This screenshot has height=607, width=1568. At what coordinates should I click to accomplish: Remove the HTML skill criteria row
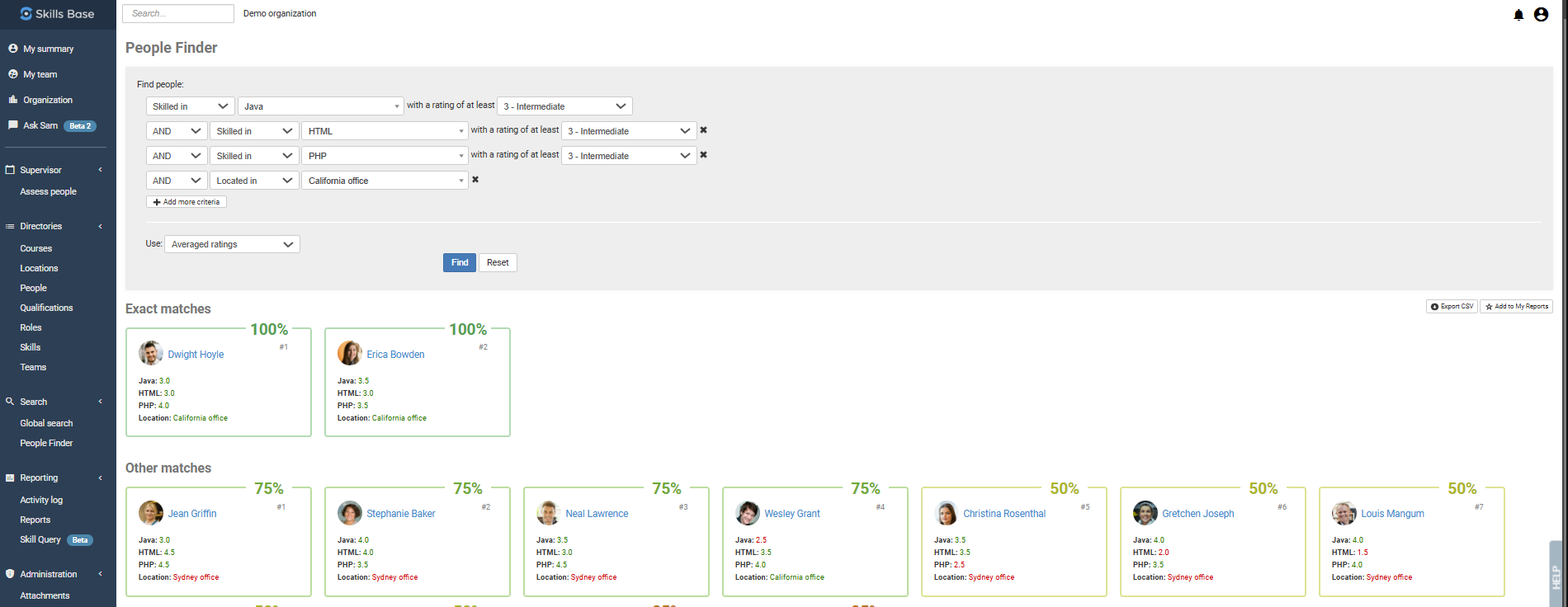(x=703, y=130)
